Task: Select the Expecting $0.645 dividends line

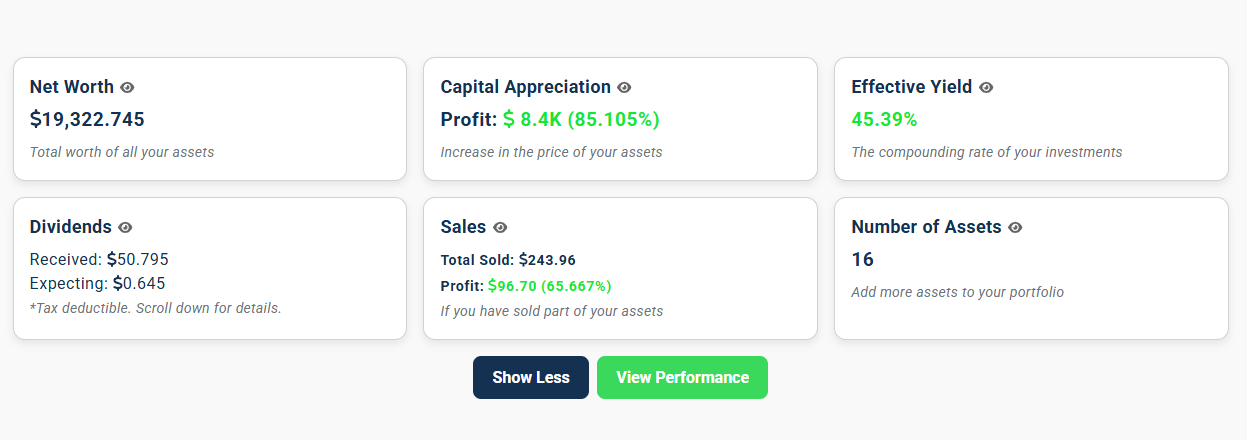Action: click(97, 283)
